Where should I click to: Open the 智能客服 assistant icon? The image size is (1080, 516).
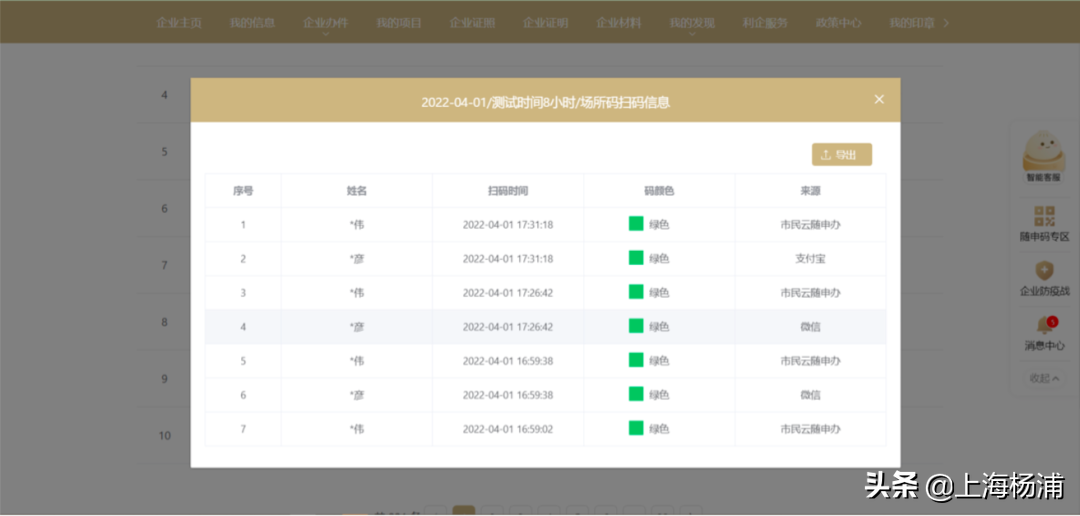(1044, 156)
